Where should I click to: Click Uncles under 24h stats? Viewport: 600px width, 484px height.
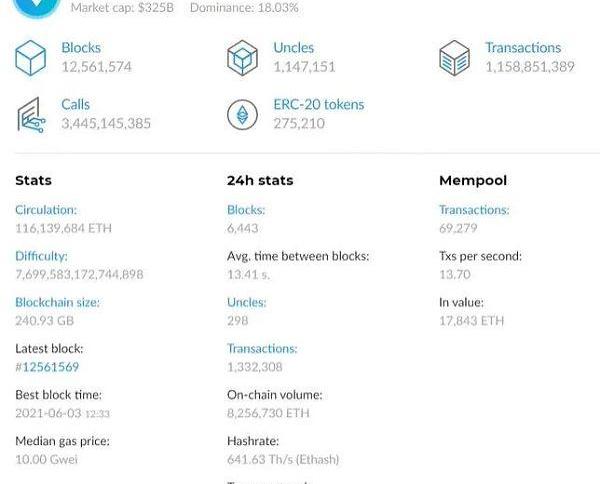[246, 302]
